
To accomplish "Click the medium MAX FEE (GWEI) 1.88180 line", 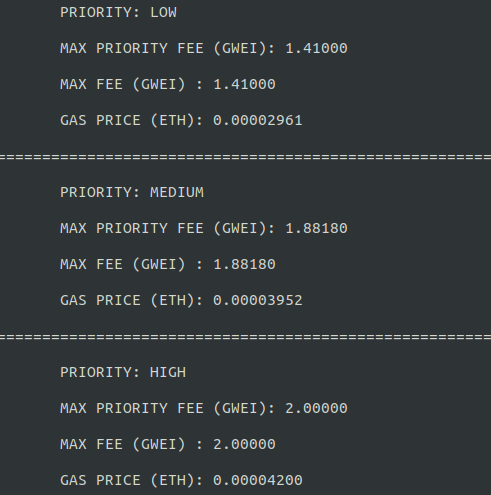I will pyautogui.click(x=168, y=265).
